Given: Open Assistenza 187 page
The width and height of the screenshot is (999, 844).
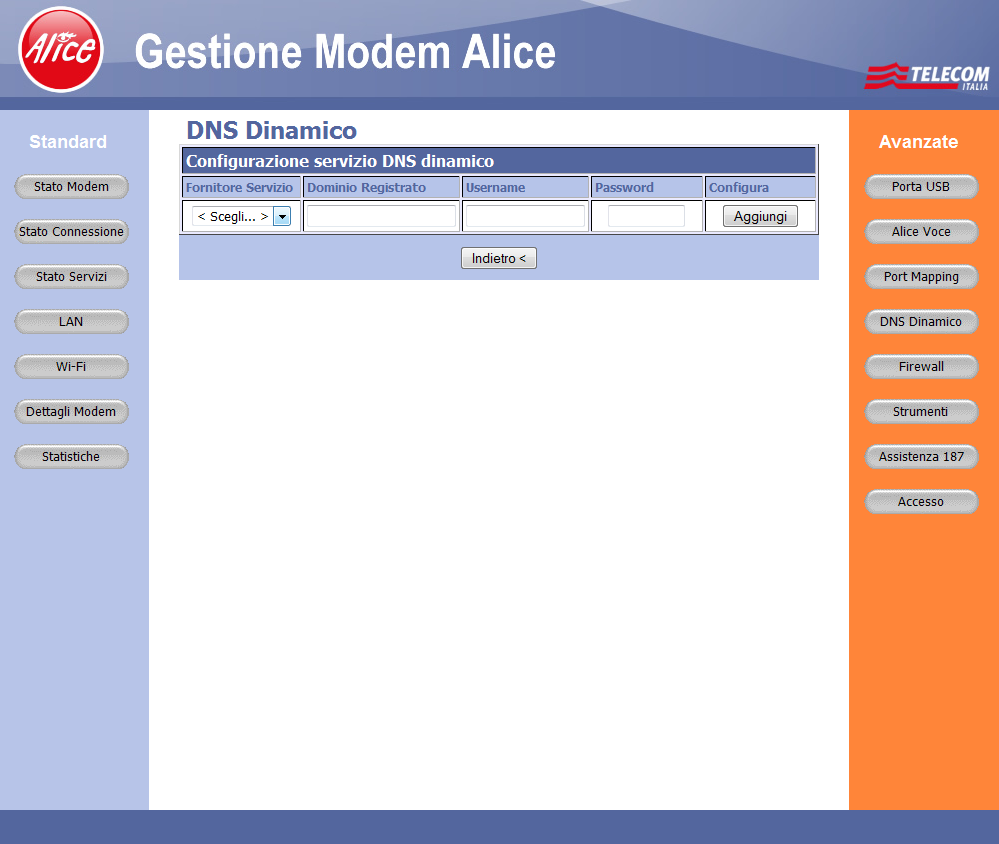Looking at the screenshot, I should [x=921, y=457].
